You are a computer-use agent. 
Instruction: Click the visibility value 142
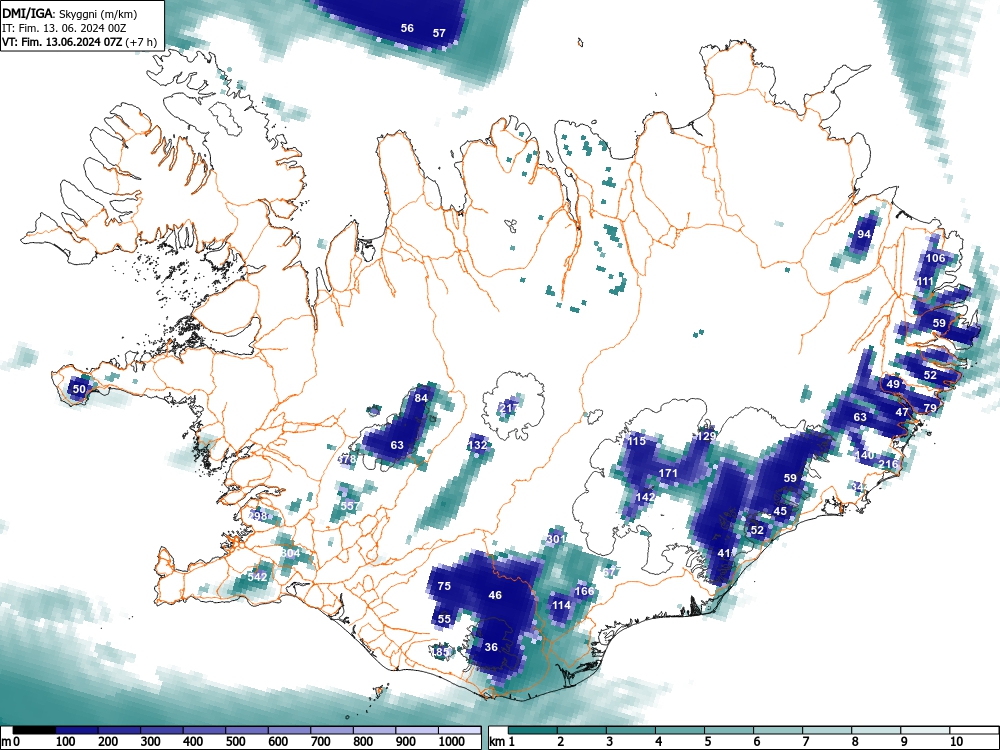point(645,497)
